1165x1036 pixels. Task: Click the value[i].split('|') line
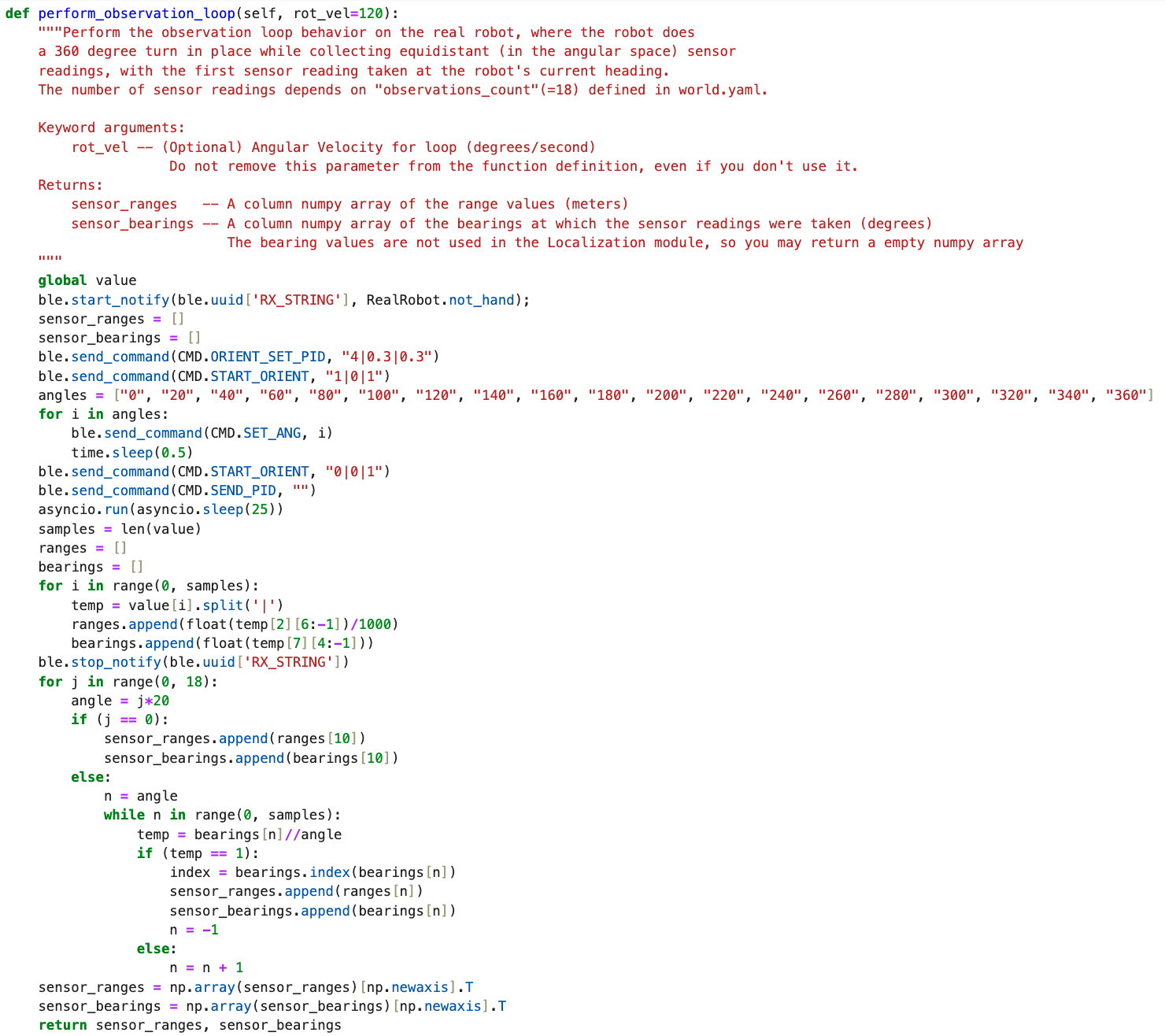click(x=177, y=605)
